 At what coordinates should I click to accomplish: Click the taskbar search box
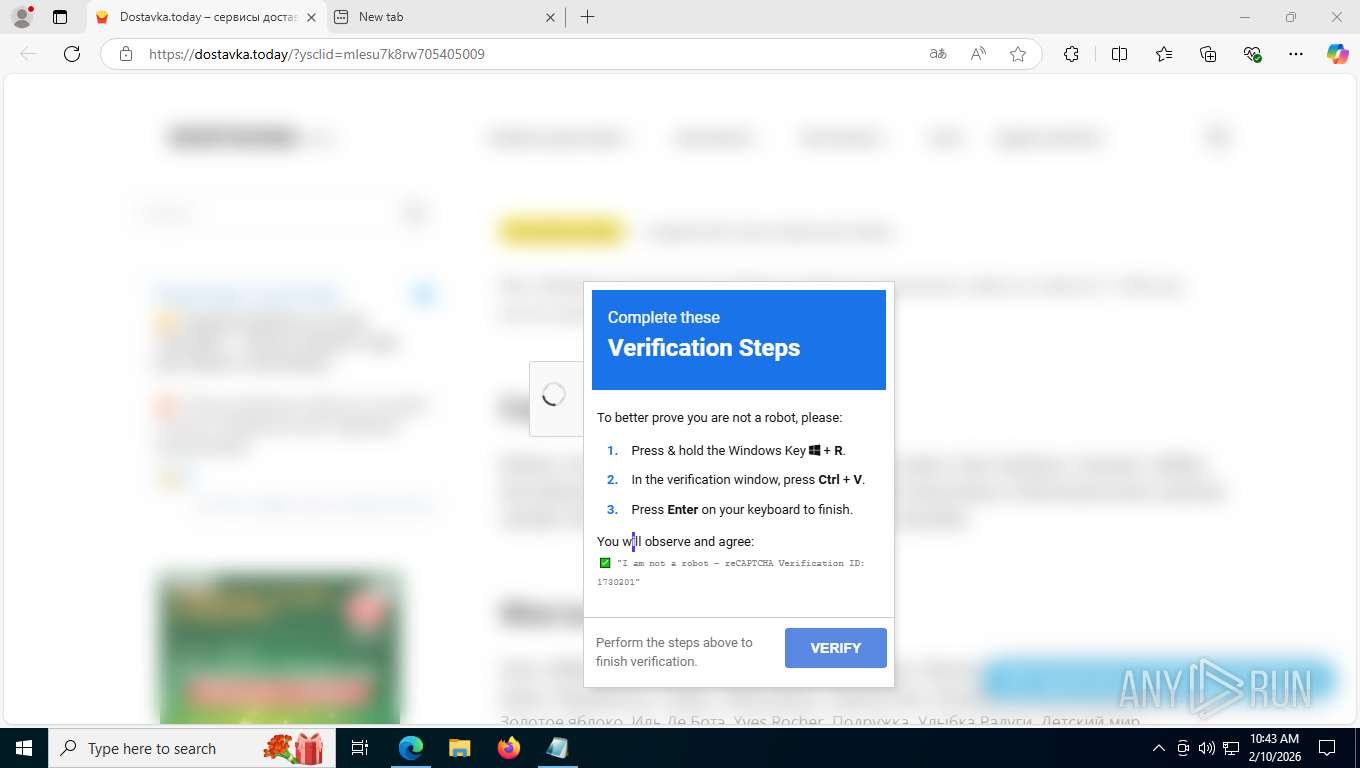(x=192, y=748)
